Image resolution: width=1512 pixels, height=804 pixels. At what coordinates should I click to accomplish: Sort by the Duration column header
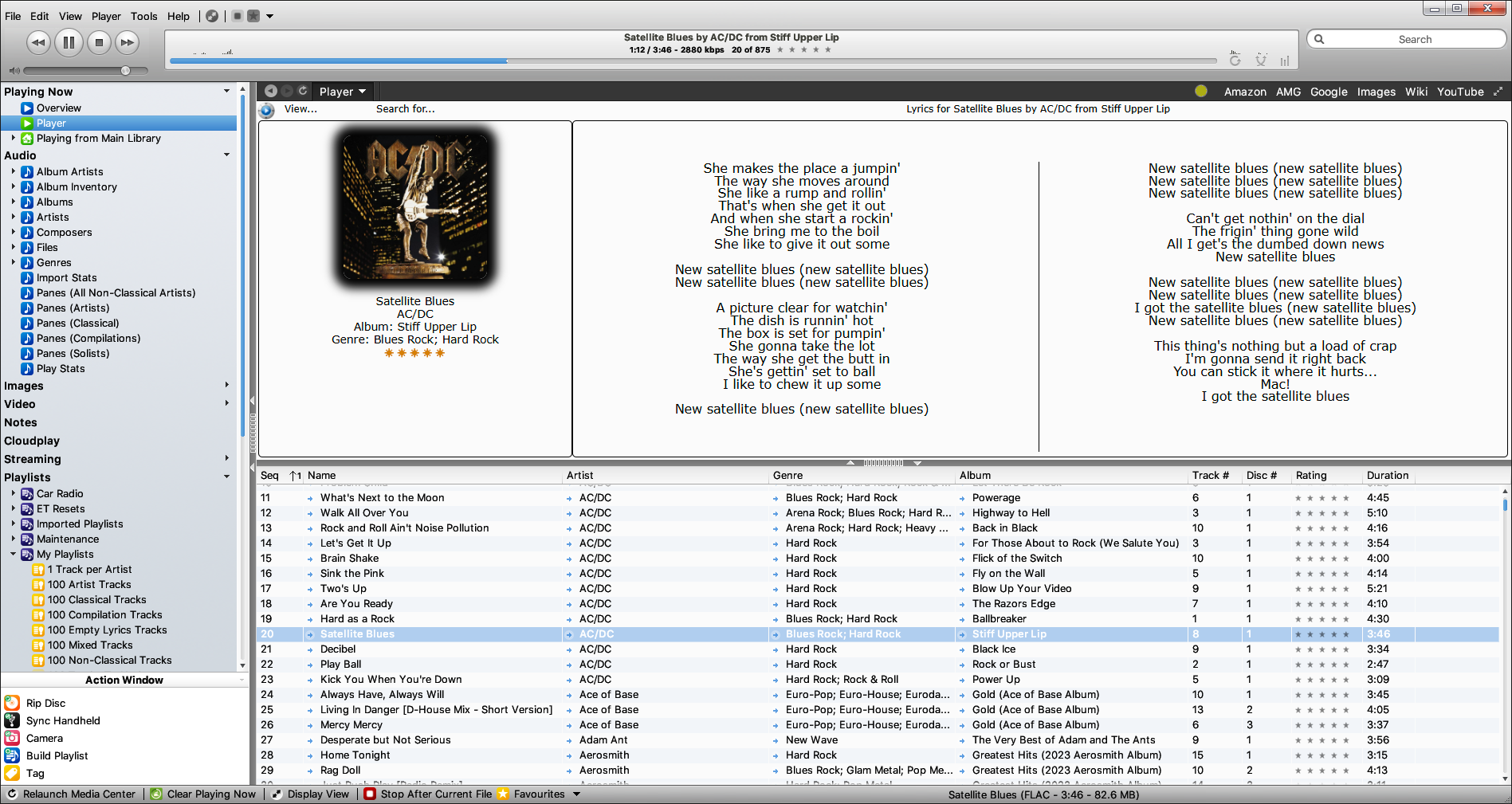click(x=1388, y=475)
